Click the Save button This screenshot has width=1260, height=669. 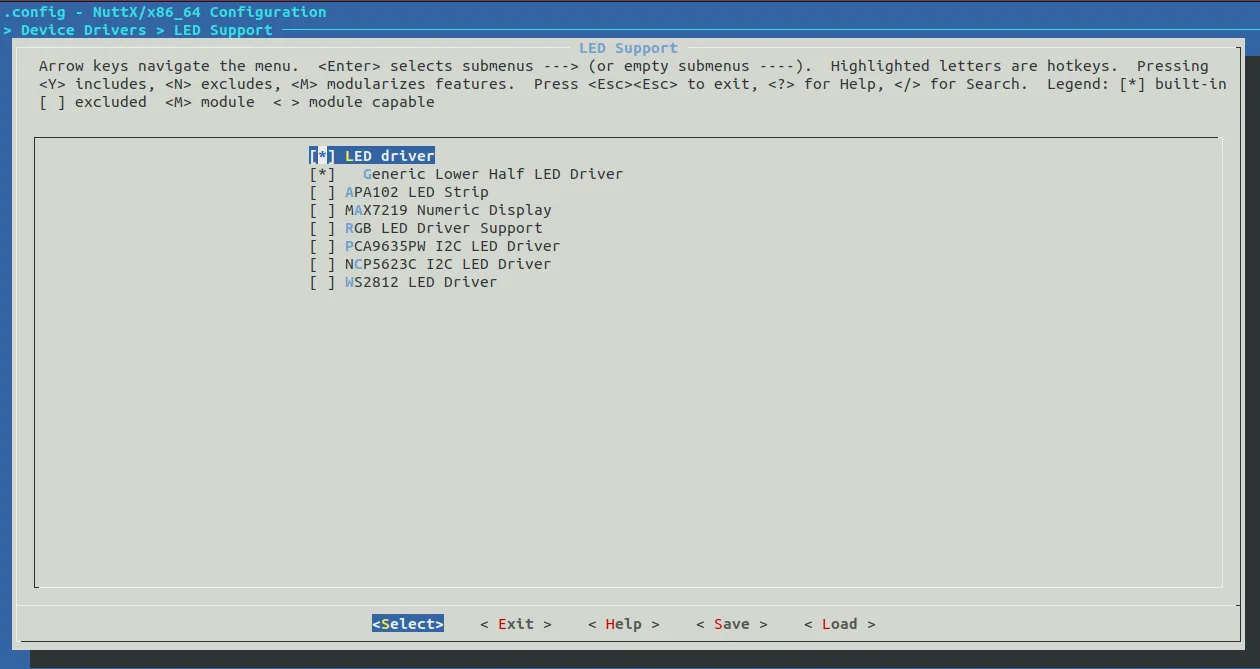click(731, 624)
